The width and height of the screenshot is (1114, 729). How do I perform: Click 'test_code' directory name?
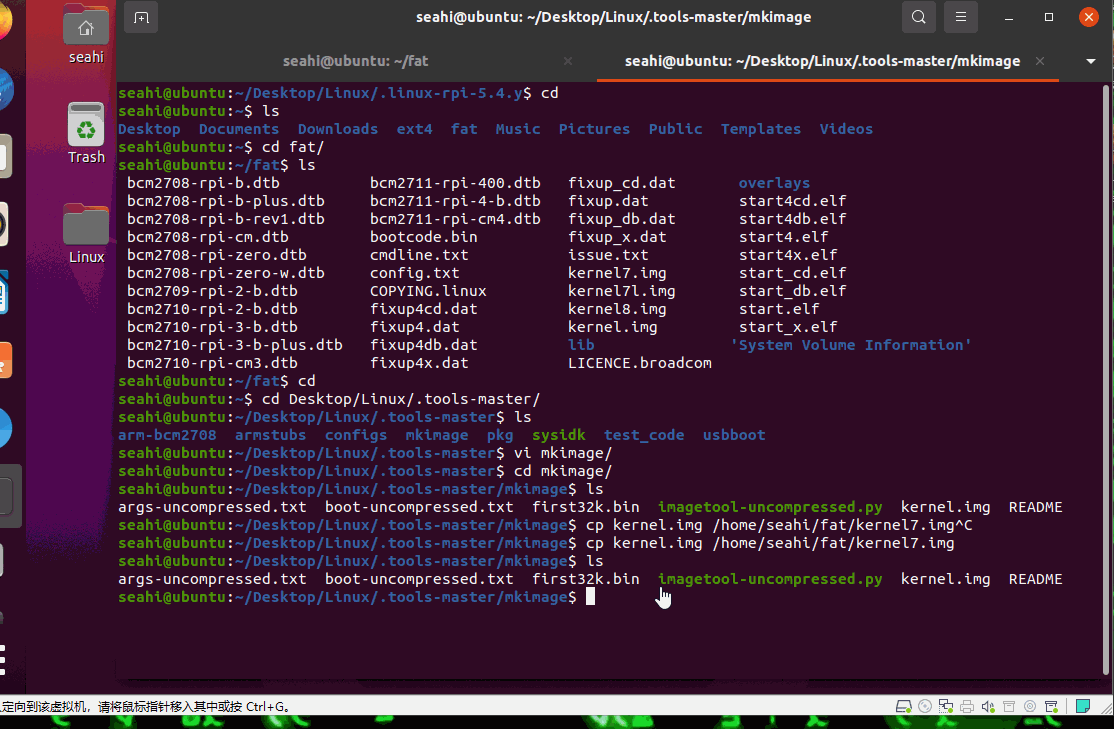(644, 435)
